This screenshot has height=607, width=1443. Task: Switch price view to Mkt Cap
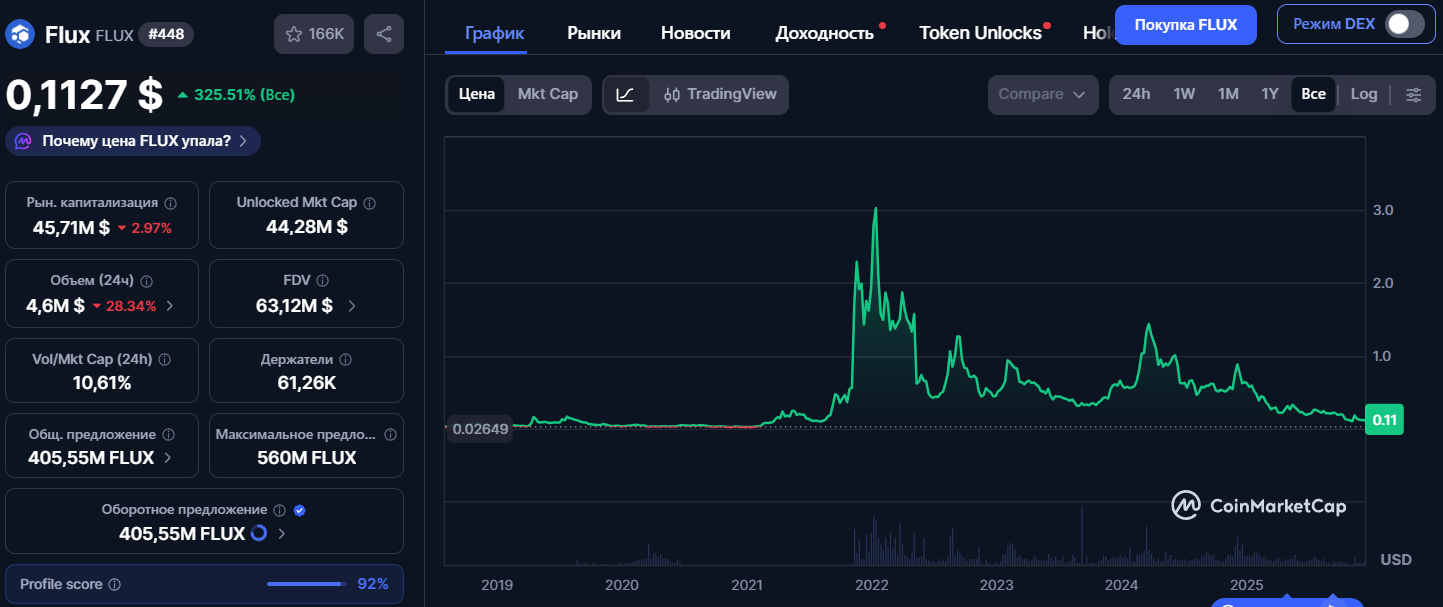[548, 94]
